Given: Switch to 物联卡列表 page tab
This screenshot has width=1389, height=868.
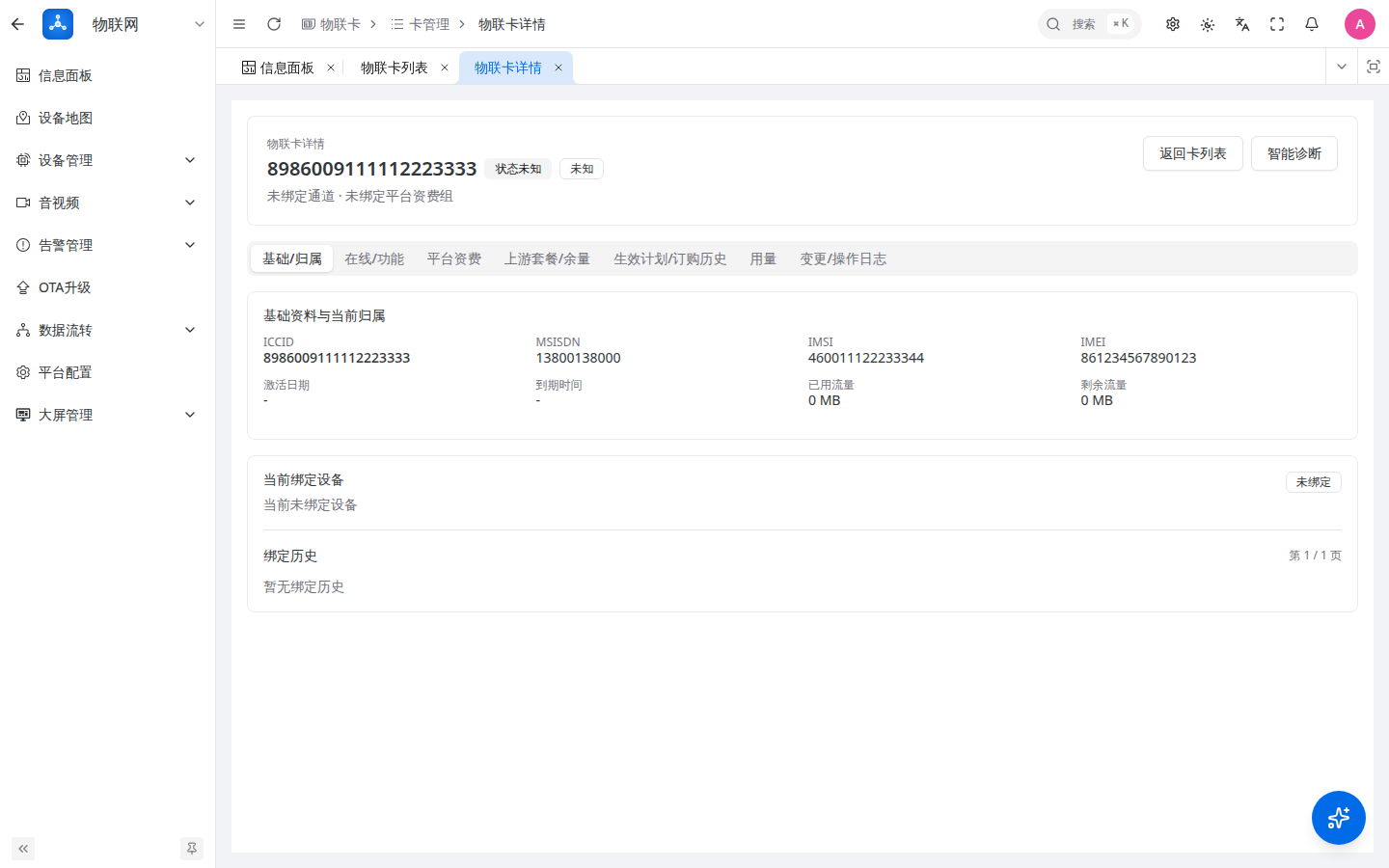Looking at the screenshot, I should pyautogui.click(x=394, y=68).
